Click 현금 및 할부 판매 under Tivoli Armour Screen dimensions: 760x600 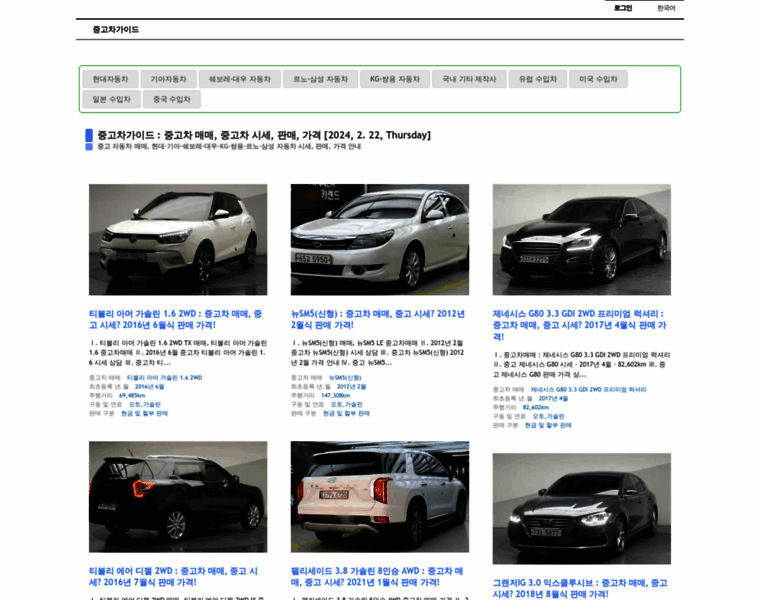coord(144,413)
